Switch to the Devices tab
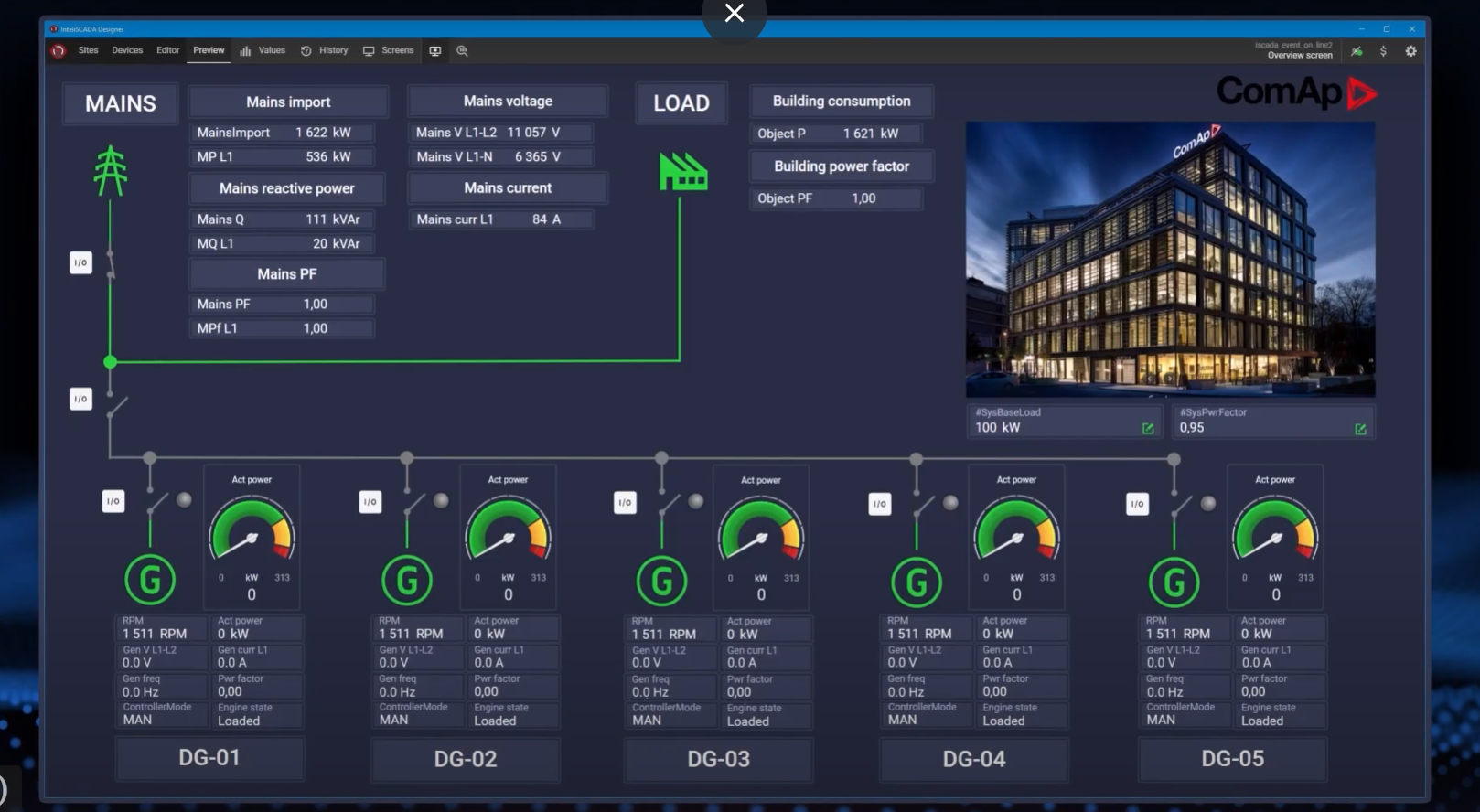 [x=127, y=51]
